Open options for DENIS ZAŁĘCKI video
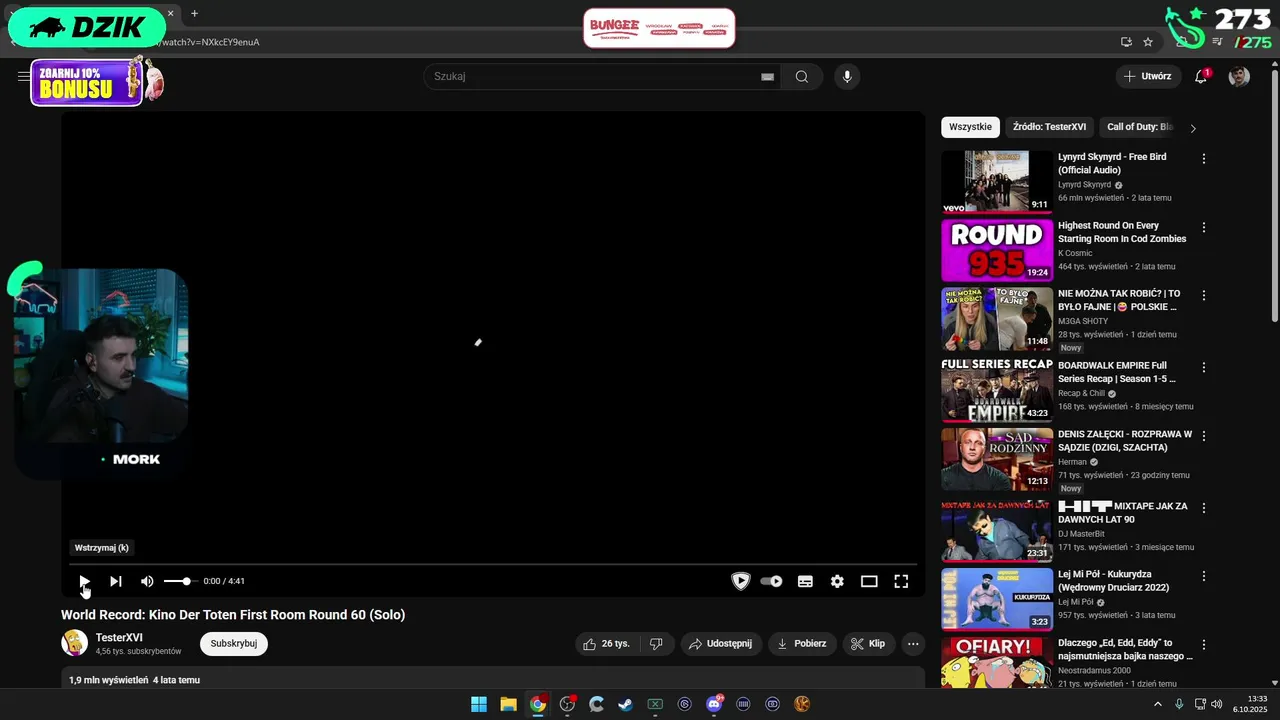This screenshot has height=720, width=1280. (x=1204, y=436)
